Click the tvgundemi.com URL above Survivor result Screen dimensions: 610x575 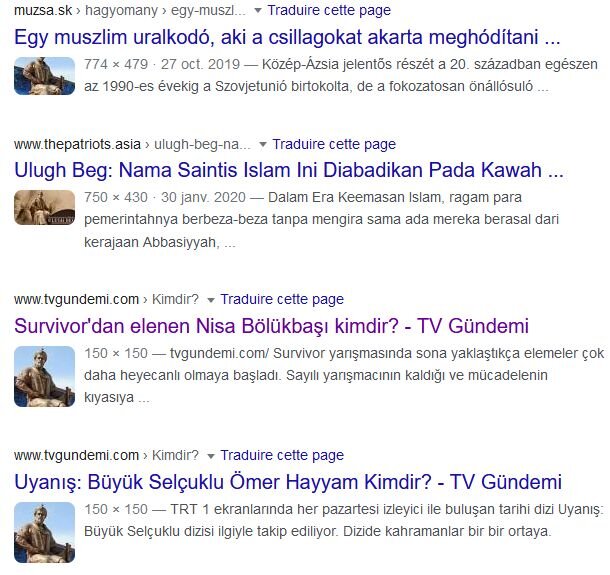[106, 299]
